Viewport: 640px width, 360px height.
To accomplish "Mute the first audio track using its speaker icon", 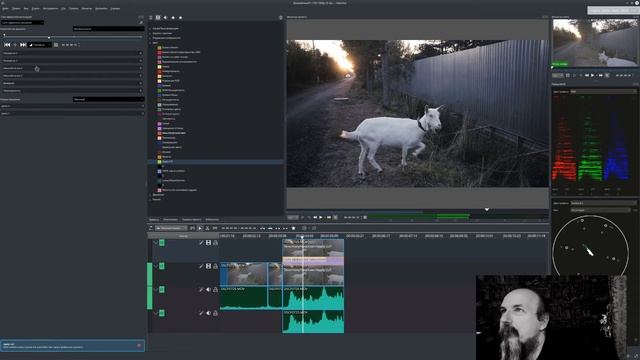I will (x=208, y=289).
